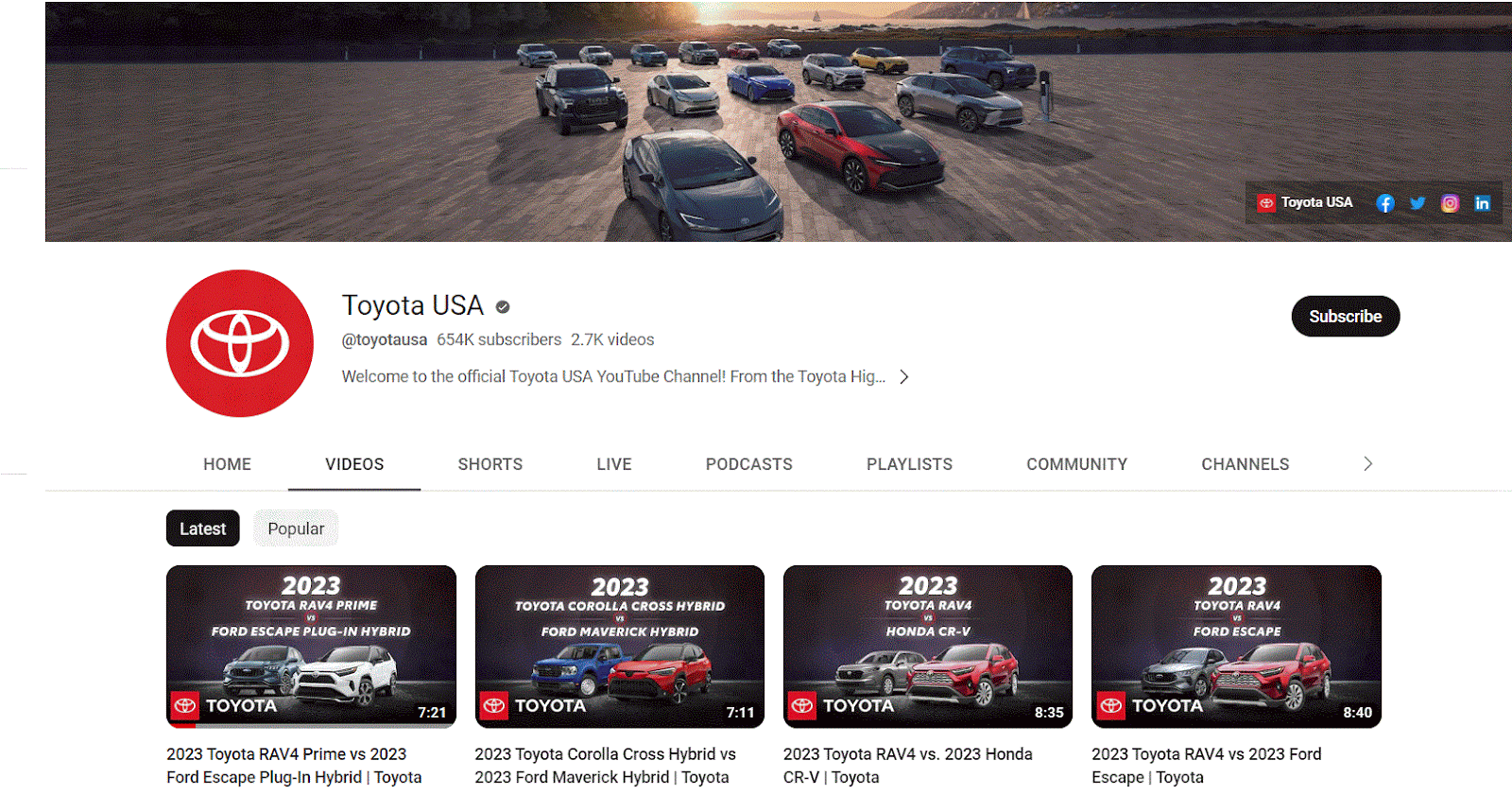Play the RAV4 Prime vs Ford Escape Plug-In thumbnail
The width and height of the screenshot is (1512, 795).
tap(311, 647)
